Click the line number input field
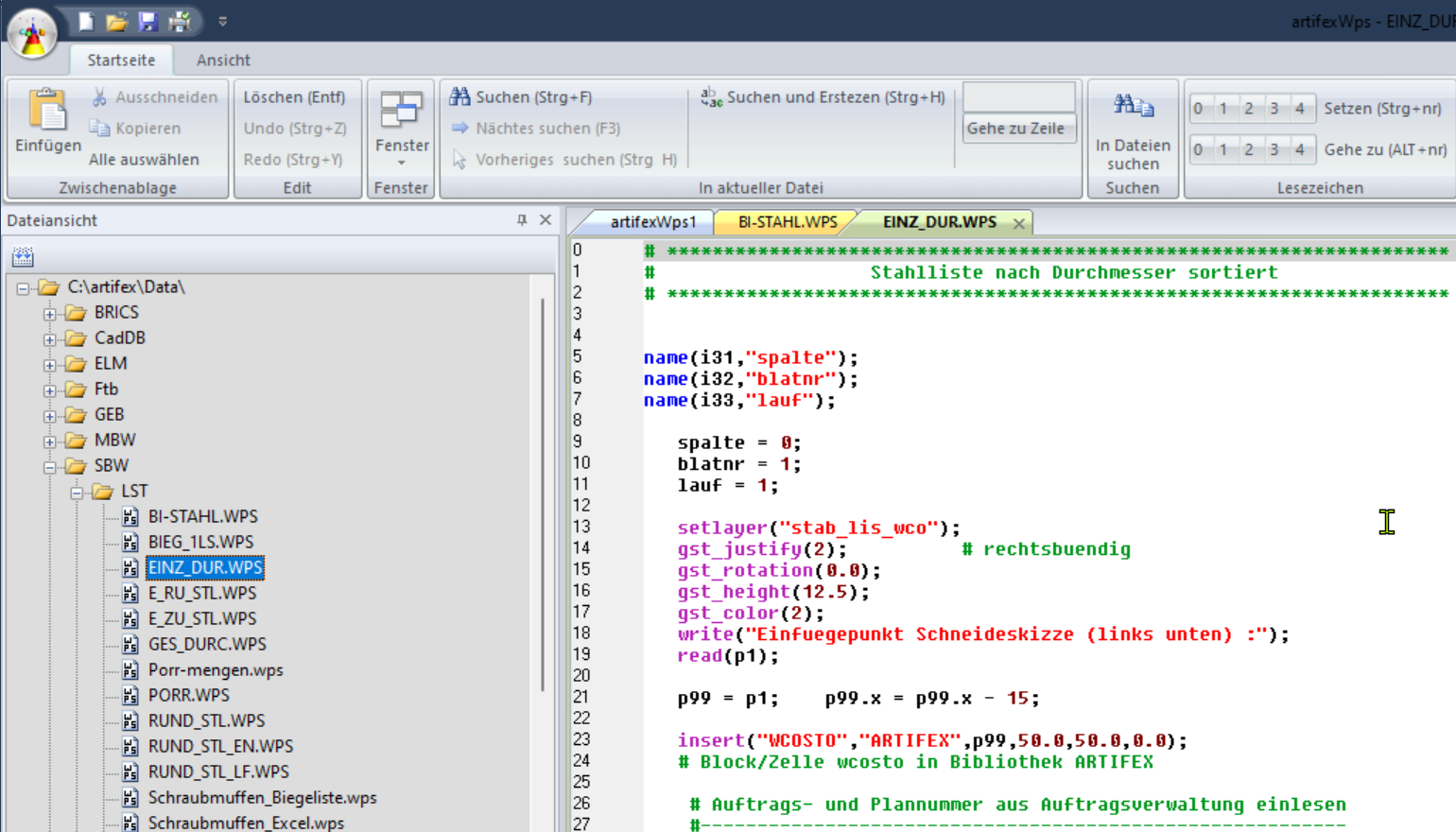Viewport: 1456px width, 832px height. pyautogui.click(x=1018, y=96)
